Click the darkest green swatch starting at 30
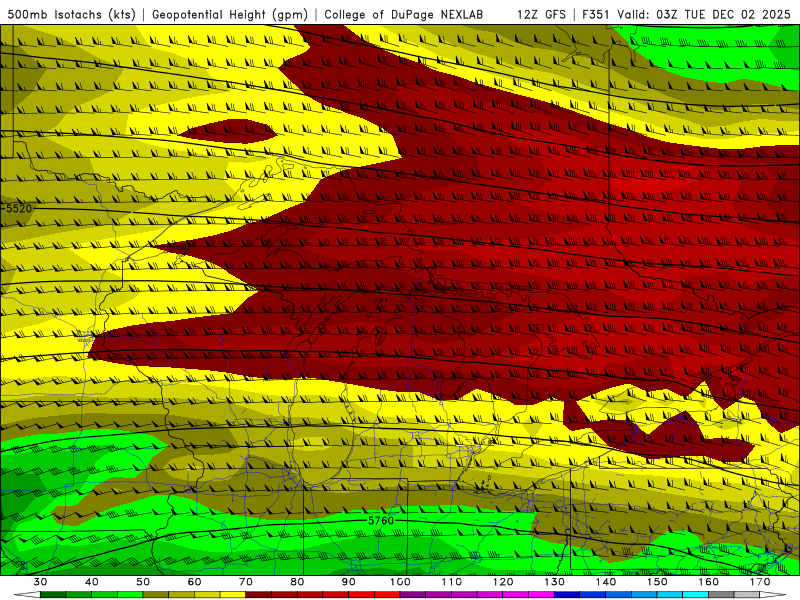Image resolution: width=800 pixels, height=600 pixels. [x=53, y=595]
